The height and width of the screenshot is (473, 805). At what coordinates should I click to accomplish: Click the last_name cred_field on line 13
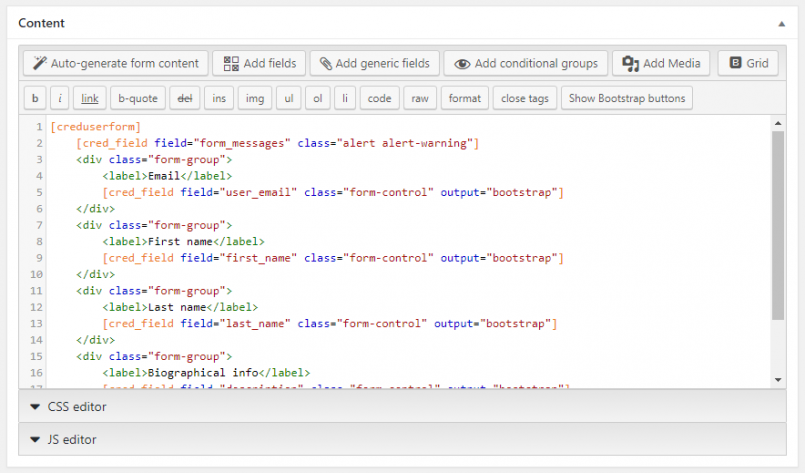pyautogui.click(x=330, y=324)
